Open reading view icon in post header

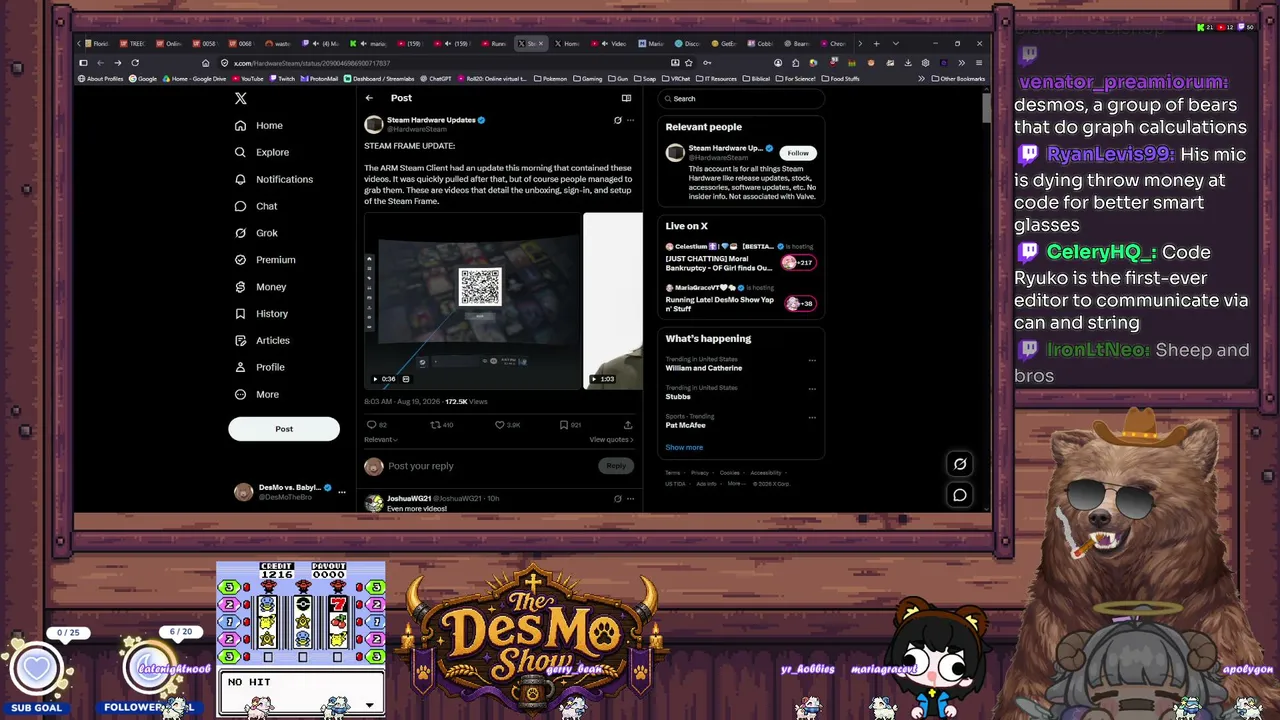click(x=626, y=98)
